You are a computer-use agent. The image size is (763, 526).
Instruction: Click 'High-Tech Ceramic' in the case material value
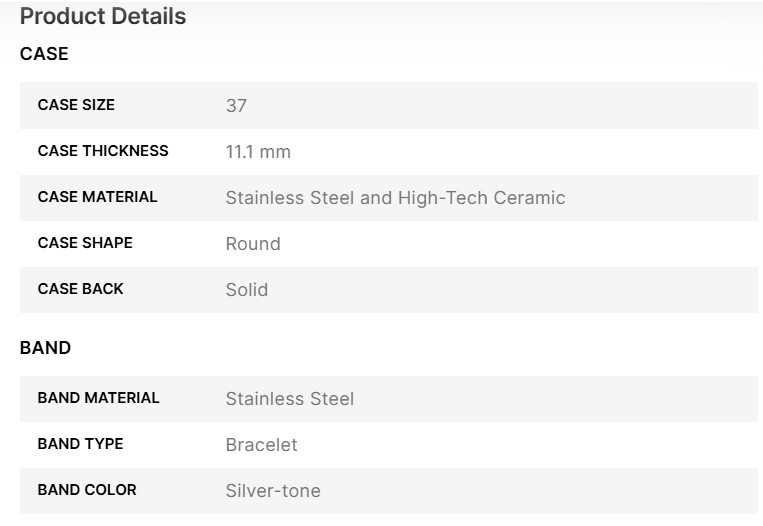481,198
